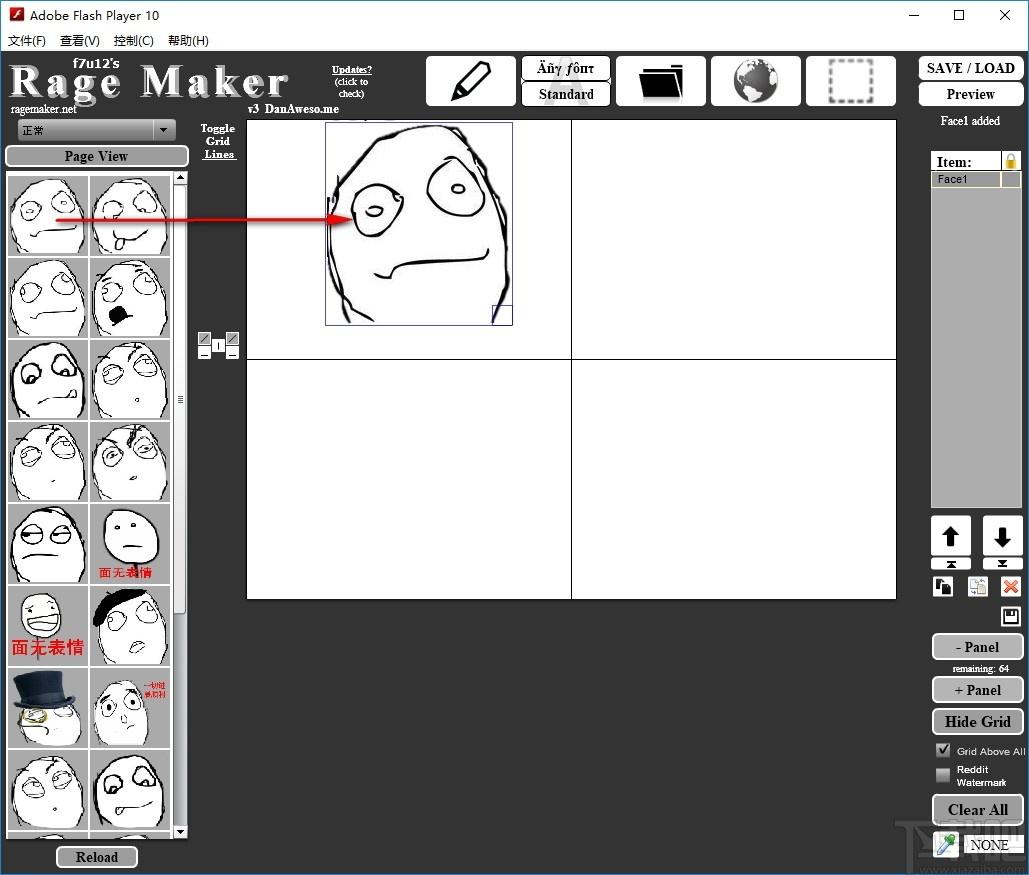The height and width of the screenshot is (875, 1029).
Task: Add the squinting narrow-eyed face thumbnail
Action: [47, 544]
